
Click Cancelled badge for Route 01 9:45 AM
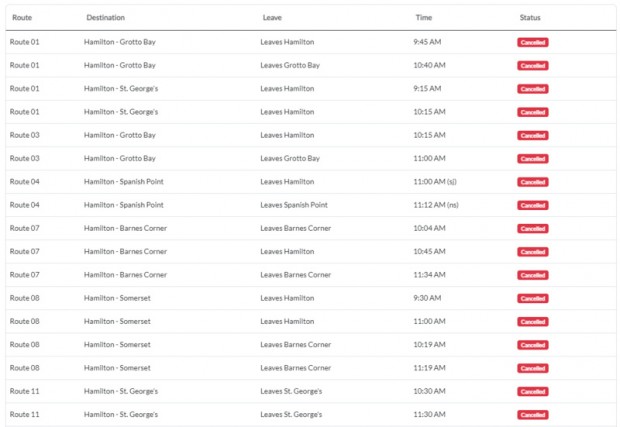(532, 42)
